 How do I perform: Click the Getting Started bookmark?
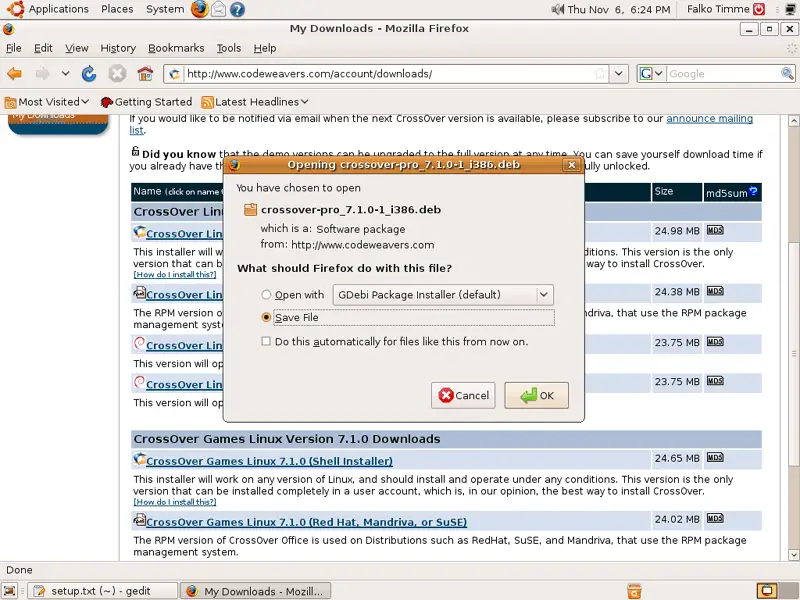146,102
